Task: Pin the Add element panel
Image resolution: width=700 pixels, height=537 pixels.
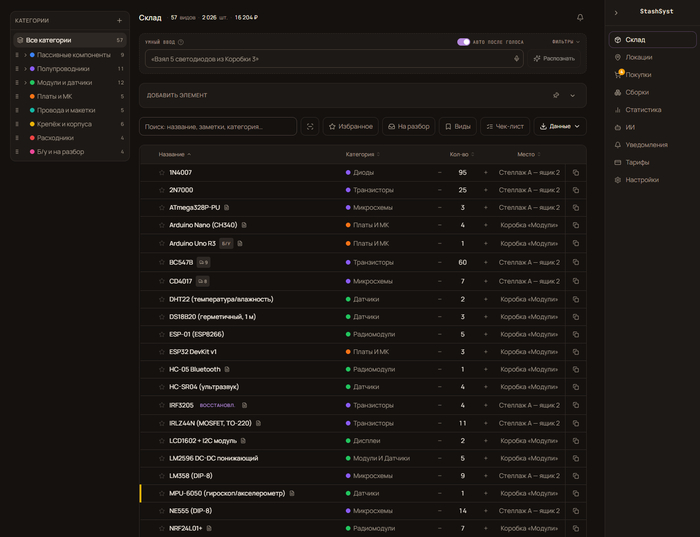Action: (556, 95)
